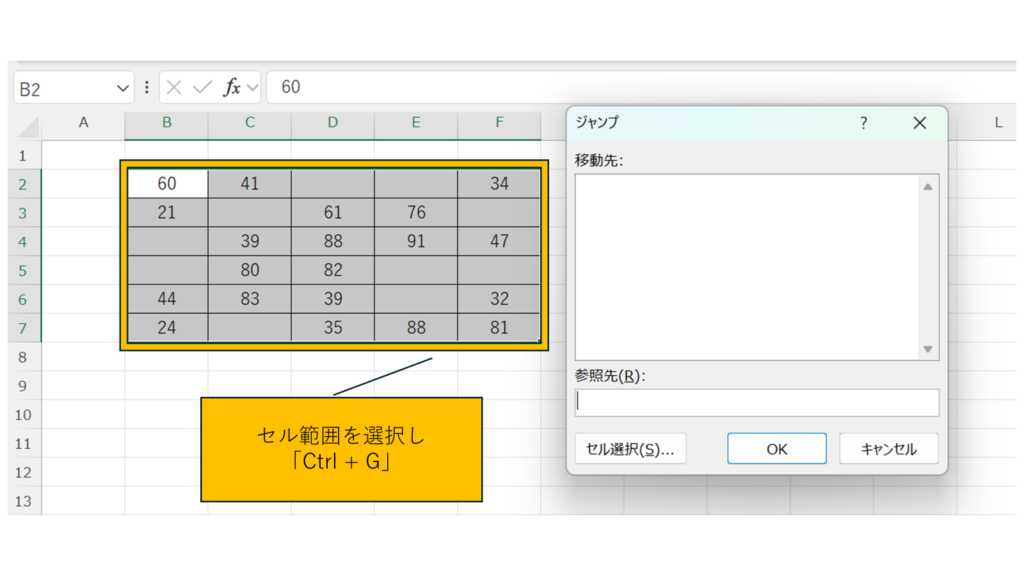
Task: Click the キャンセル button
Action: click(889, 449)
